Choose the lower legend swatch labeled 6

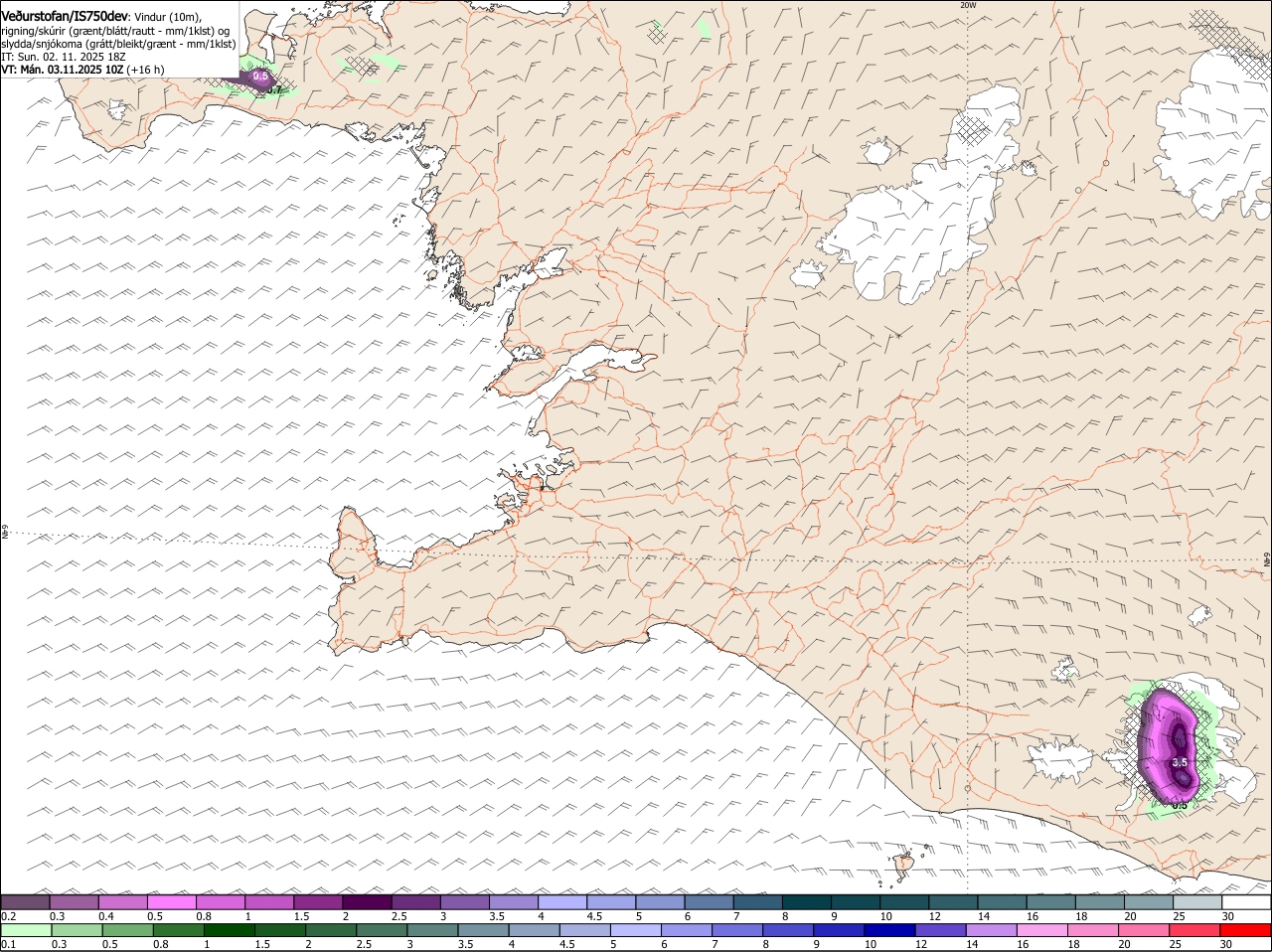688,931
